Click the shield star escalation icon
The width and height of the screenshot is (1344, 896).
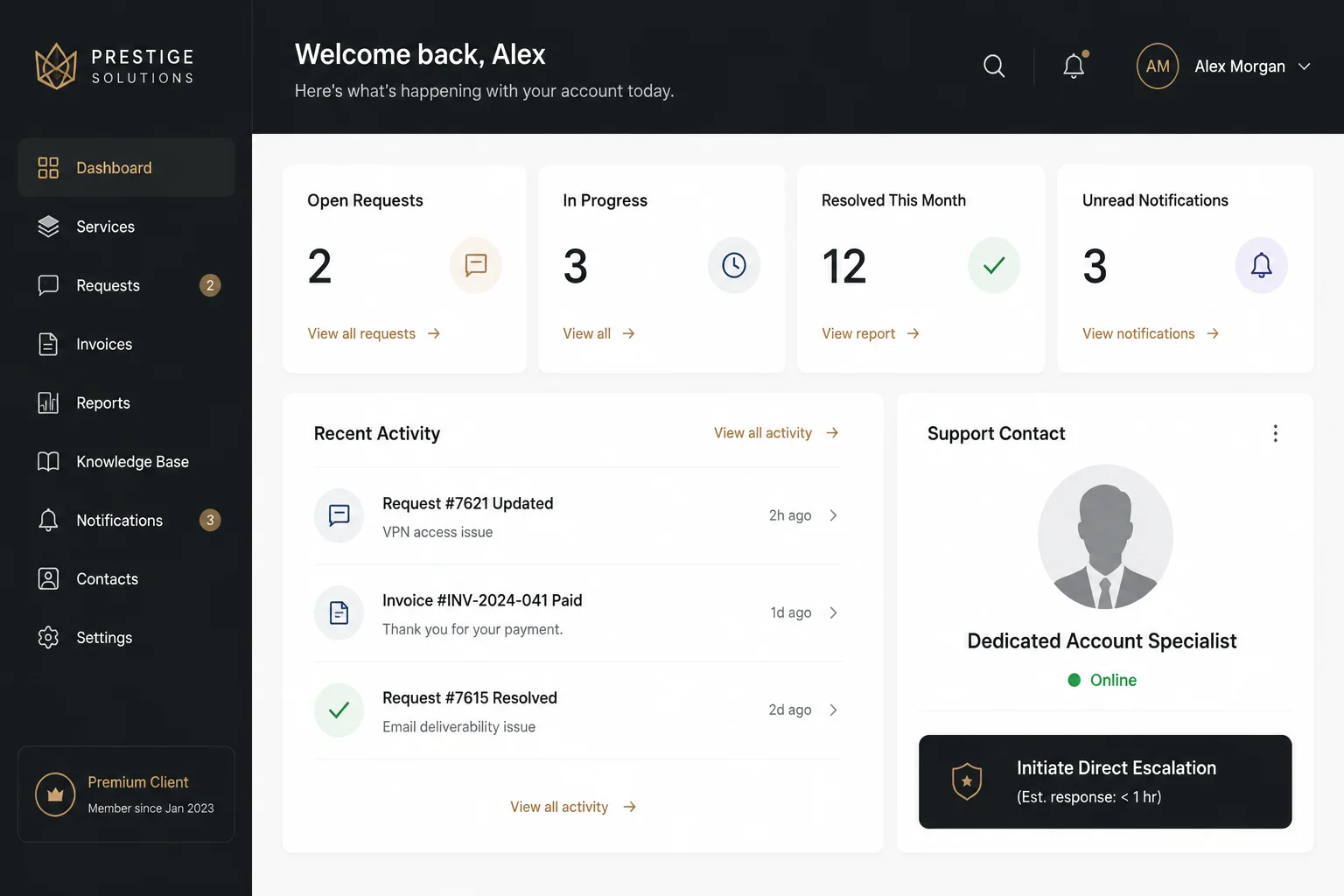pos(967,781)
